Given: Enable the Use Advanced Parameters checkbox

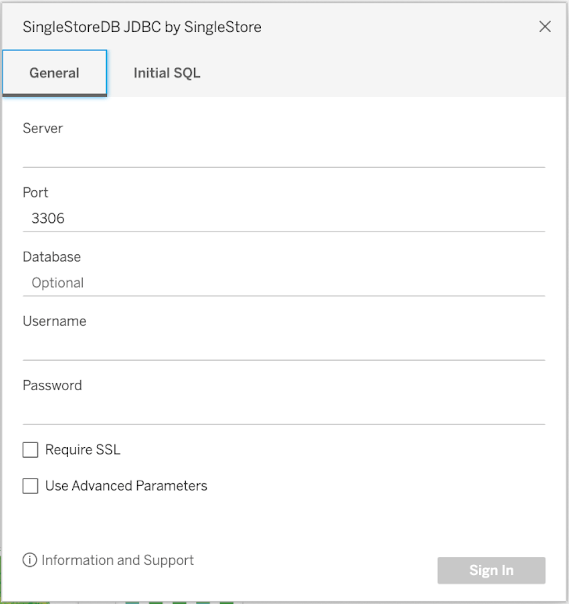Looking at the screenshot, I should [x=30, y=486].
